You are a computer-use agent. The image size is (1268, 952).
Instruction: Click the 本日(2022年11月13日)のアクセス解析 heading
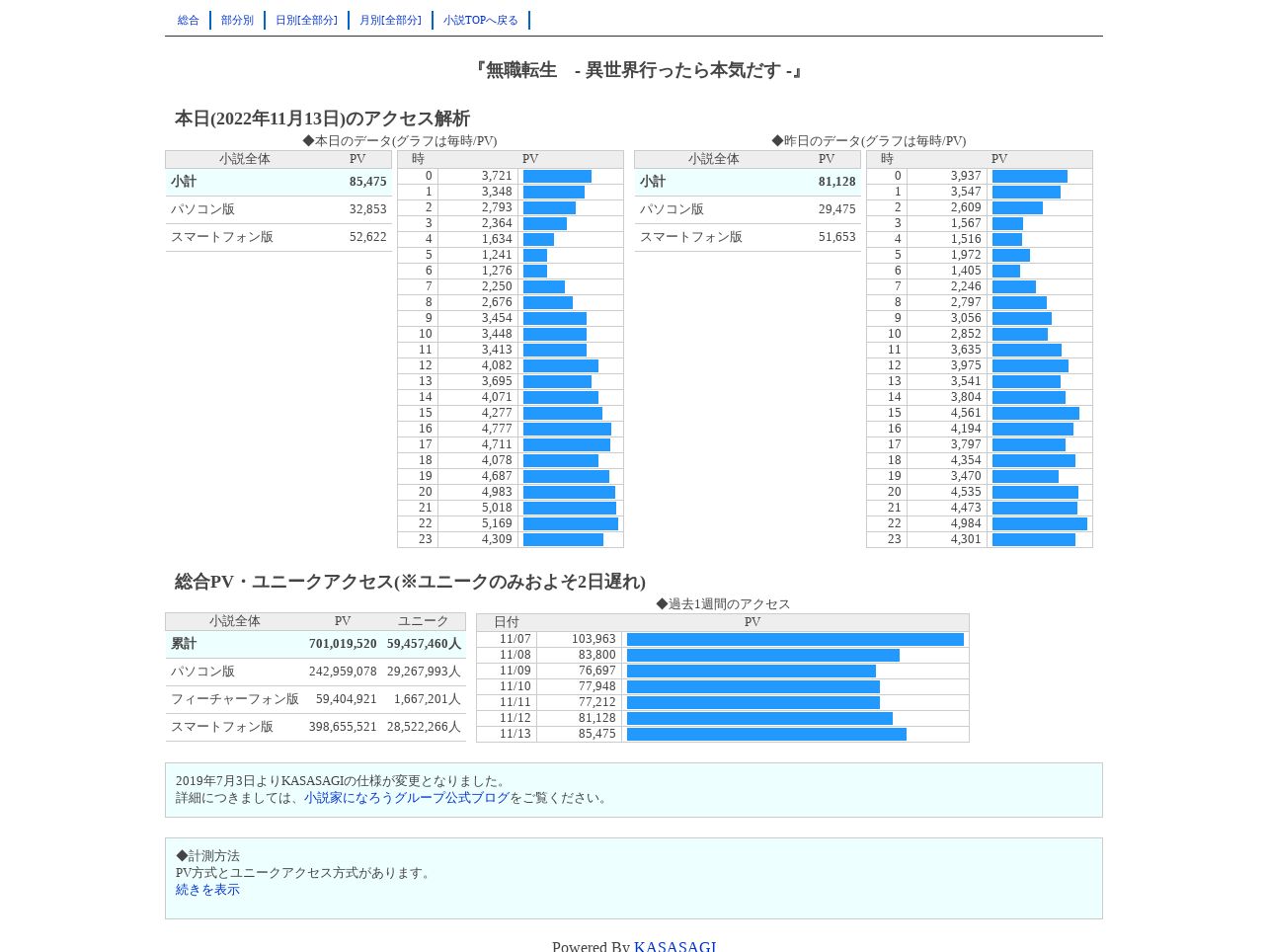(322, 119)
